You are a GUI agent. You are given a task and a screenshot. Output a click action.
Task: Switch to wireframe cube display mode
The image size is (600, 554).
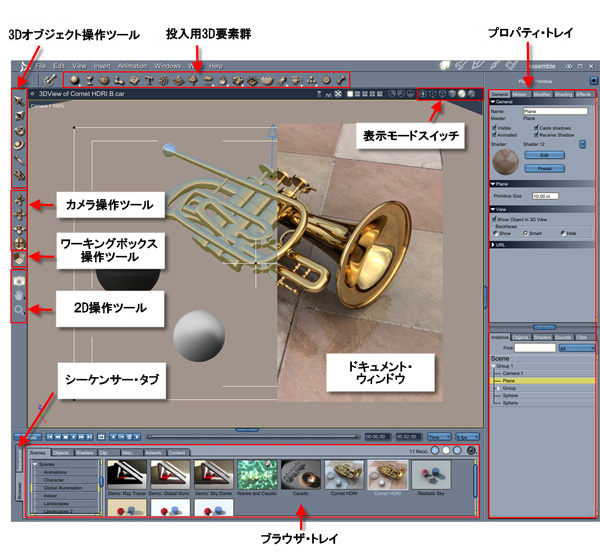click(x=442, y=94)
